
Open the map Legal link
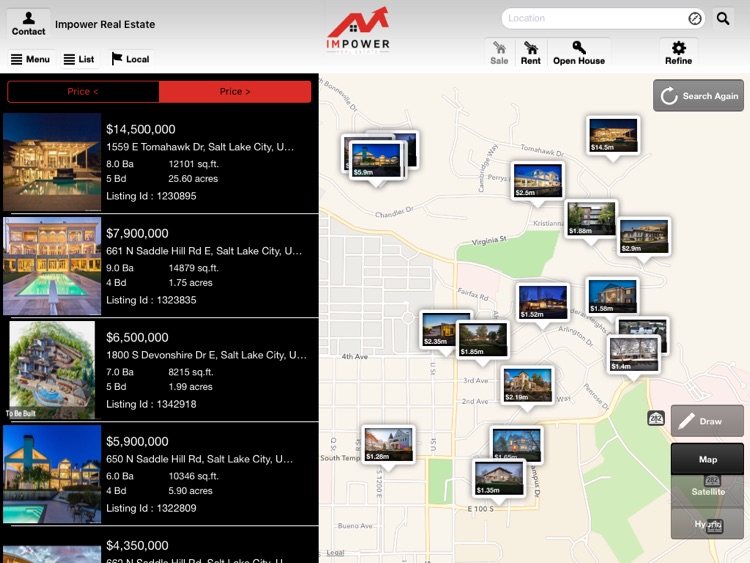click(335, 552)
